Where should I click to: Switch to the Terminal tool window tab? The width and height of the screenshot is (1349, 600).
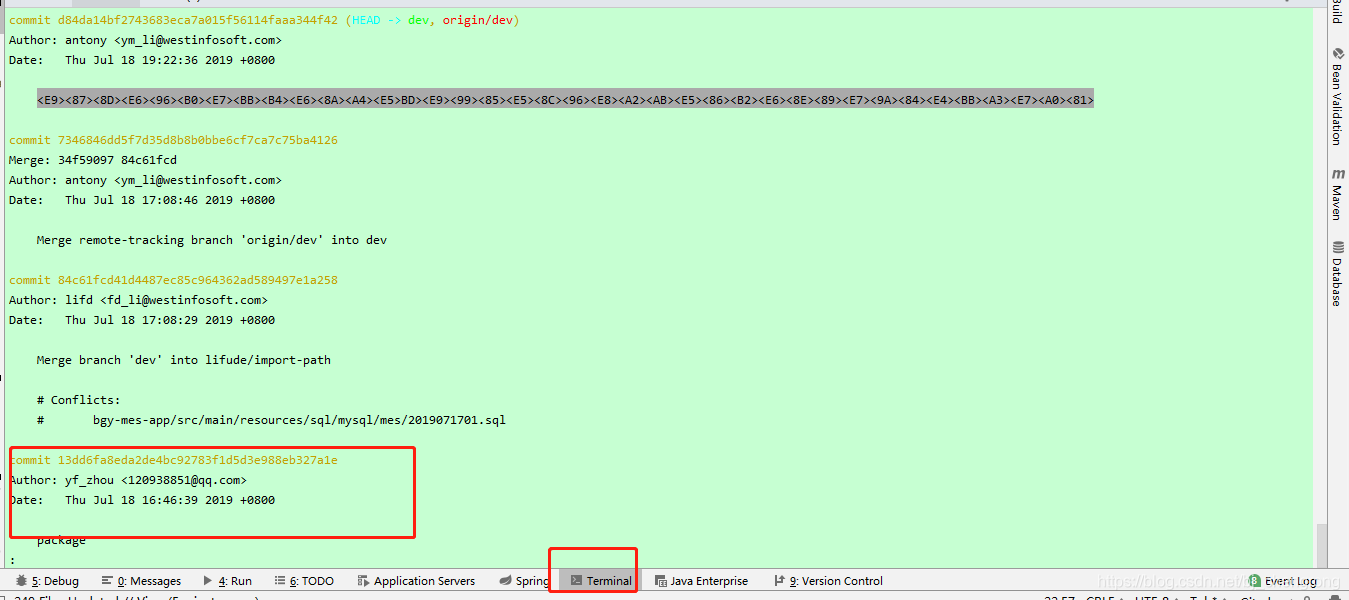point(601,581)
